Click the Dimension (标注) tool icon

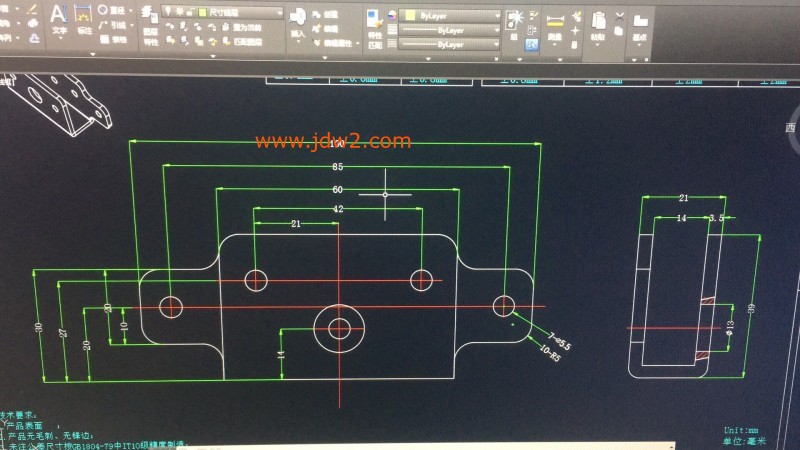click(x=85, y=17)
